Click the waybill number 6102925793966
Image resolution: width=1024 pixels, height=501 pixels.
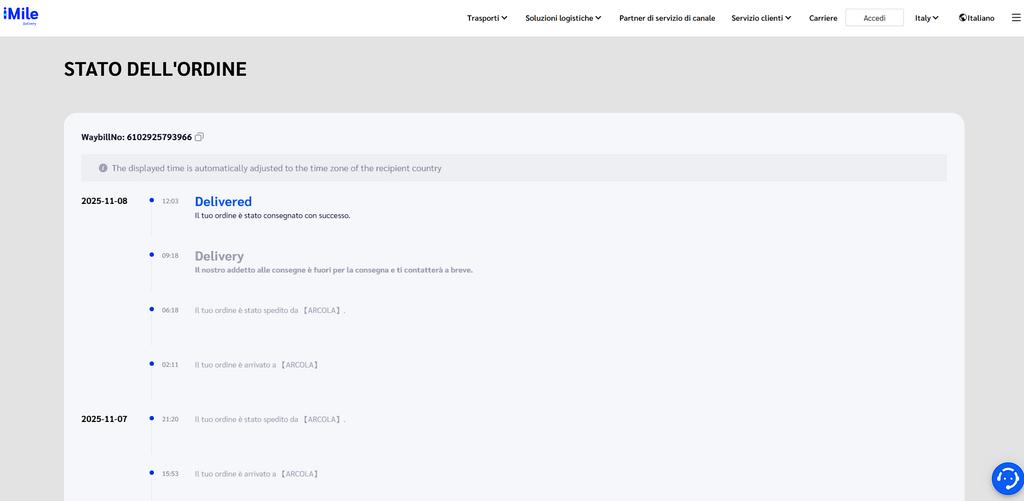[159, 137]
